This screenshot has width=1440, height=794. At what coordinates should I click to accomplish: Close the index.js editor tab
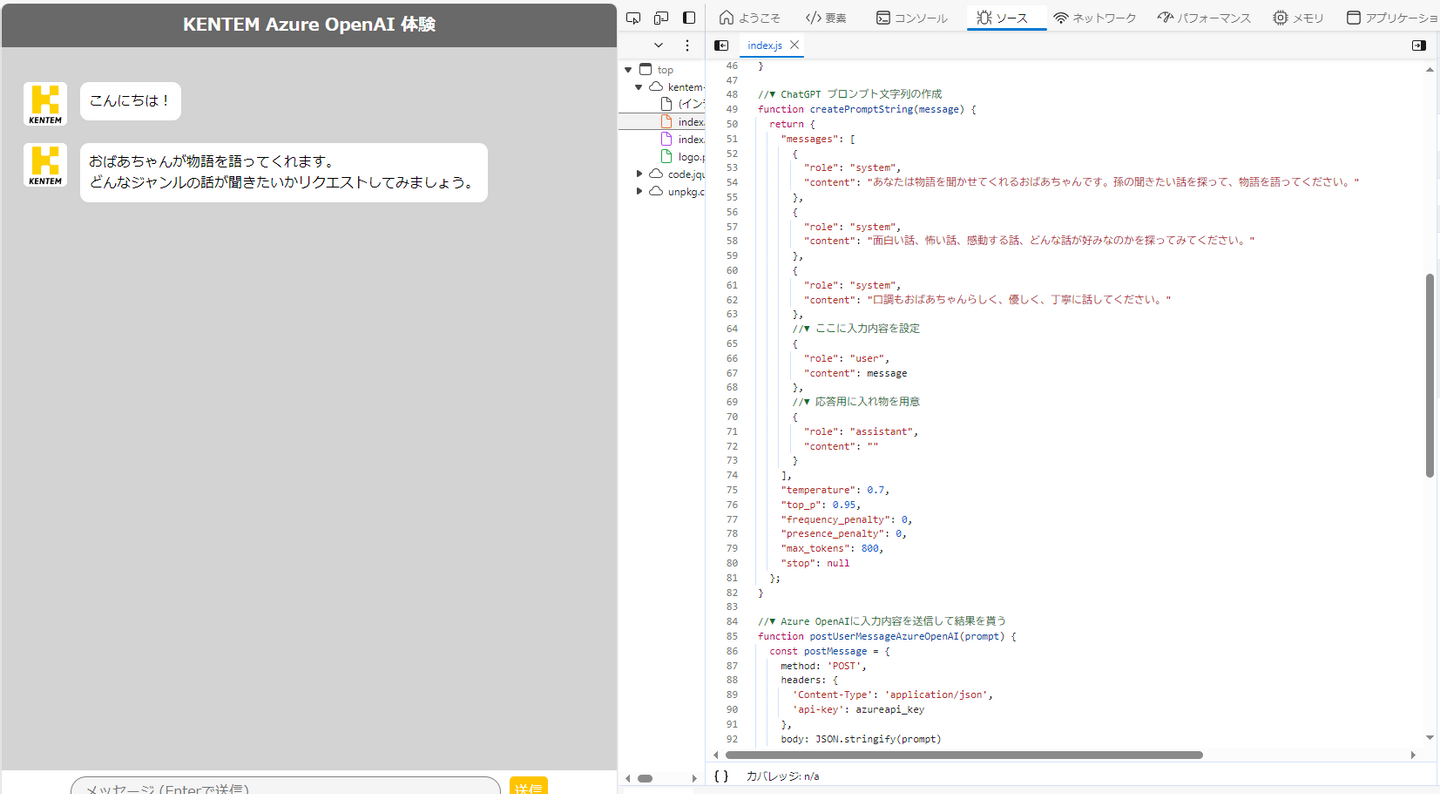point(794,45)
